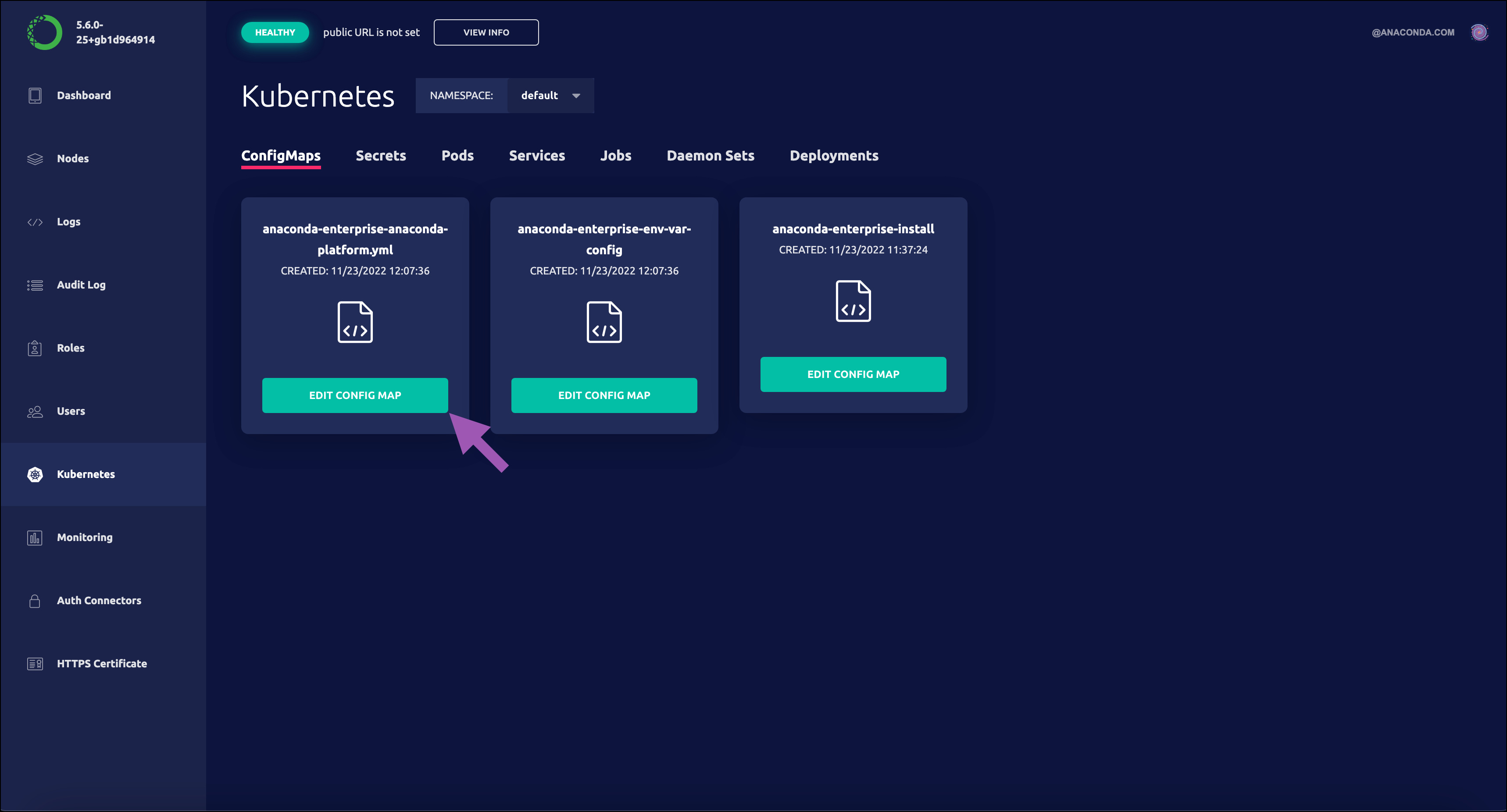The image size is (1507, 812).
Task: Click the Kubernetes wheel icon
Action: click(x=35, y=474)
